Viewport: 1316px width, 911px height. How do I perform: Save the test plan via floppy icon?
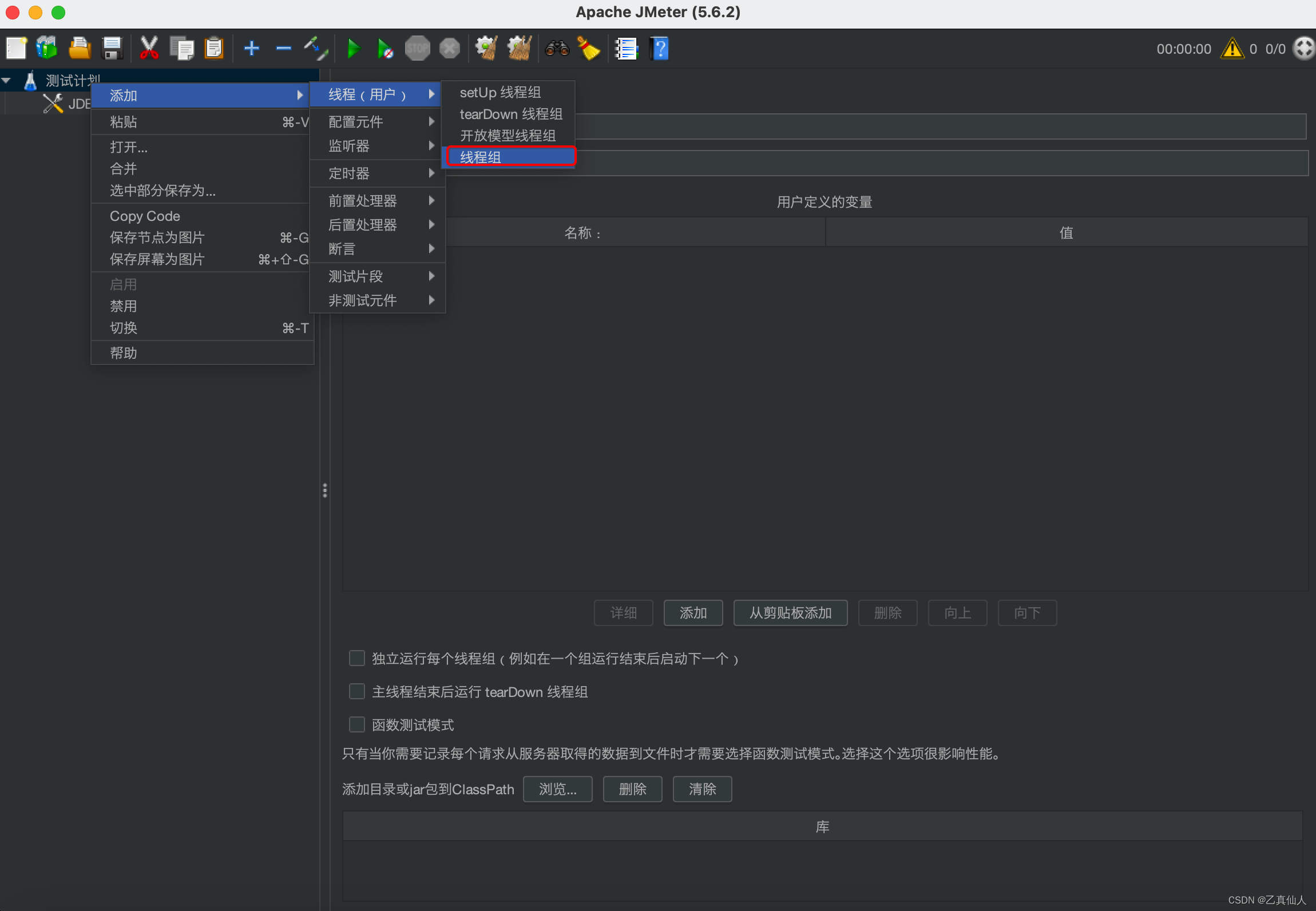pyautogui.click(x=112, y=48)
